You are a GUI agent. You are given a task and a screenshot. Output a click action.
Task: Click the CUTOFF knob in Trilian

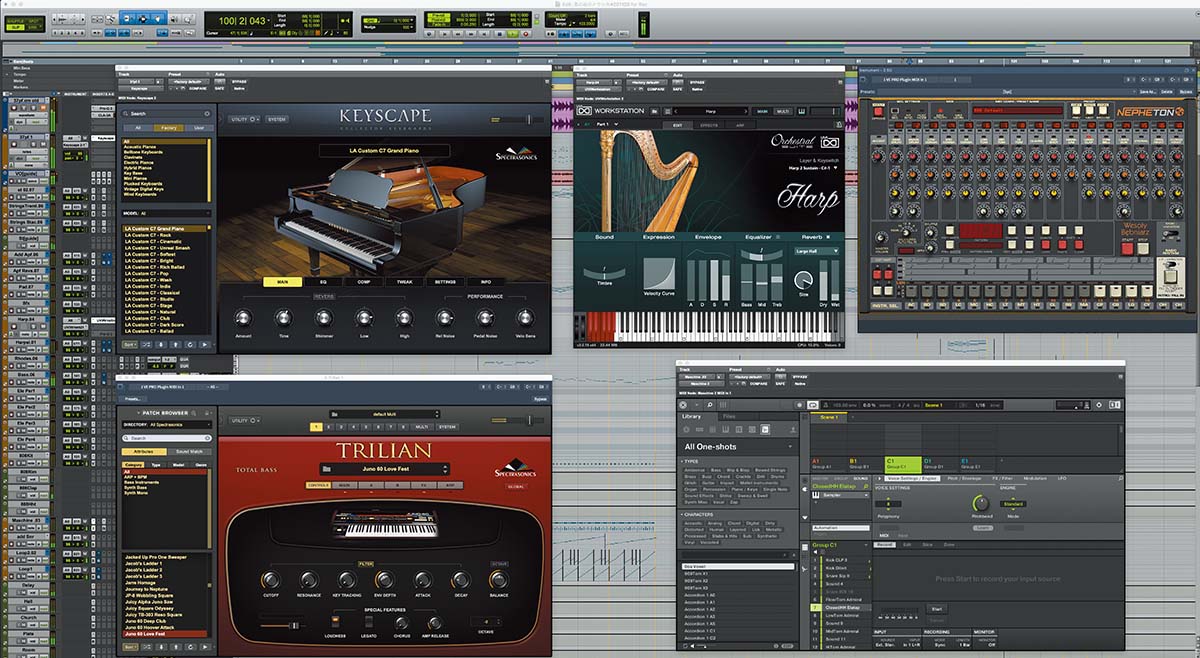[x=271, y=579]
